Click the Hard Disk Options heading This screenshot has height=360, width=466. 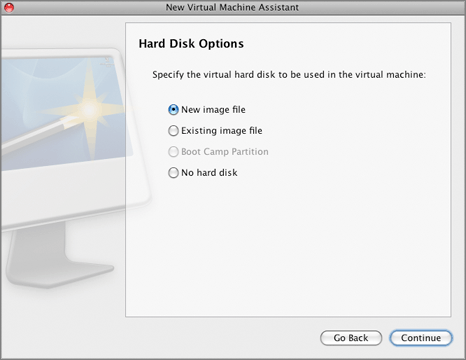191,44
